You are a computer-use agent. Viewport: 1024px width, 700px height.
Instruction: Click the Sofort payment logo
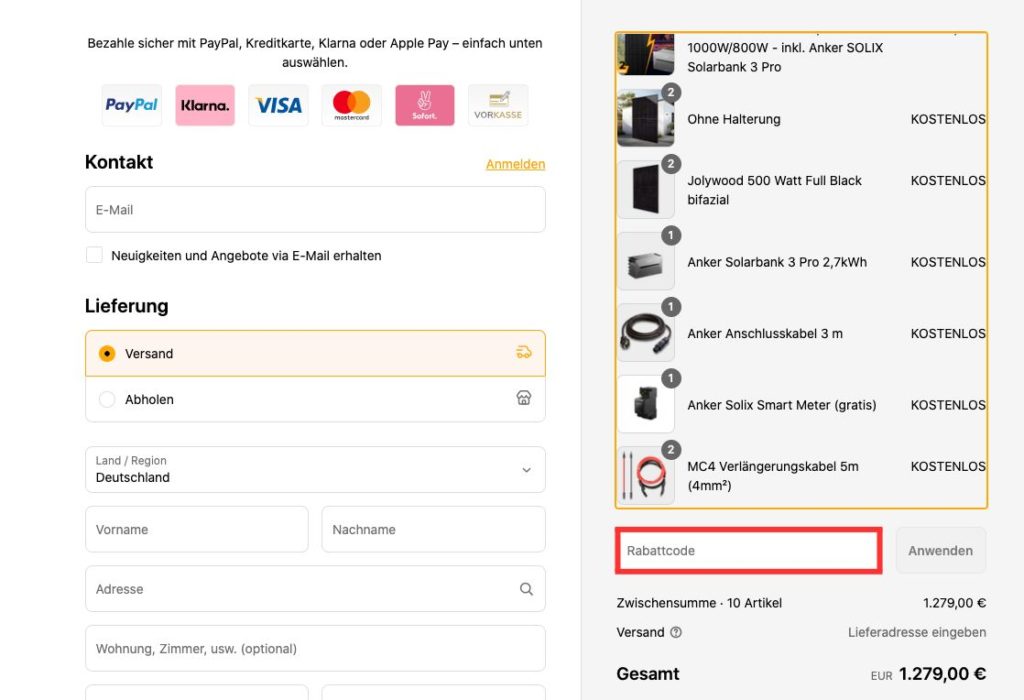coord(424,105)
